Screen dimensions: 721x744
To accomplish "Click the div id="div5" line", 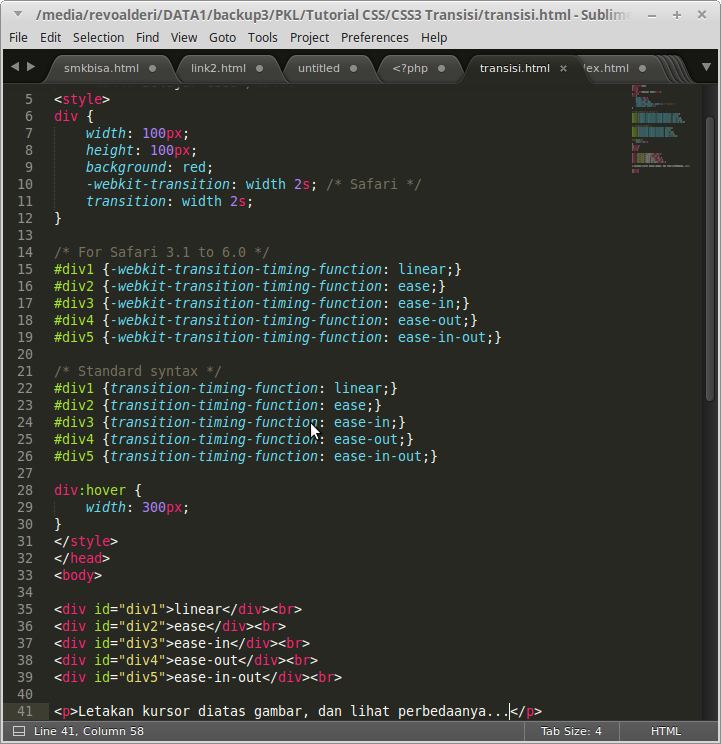I will pos(198,677).
